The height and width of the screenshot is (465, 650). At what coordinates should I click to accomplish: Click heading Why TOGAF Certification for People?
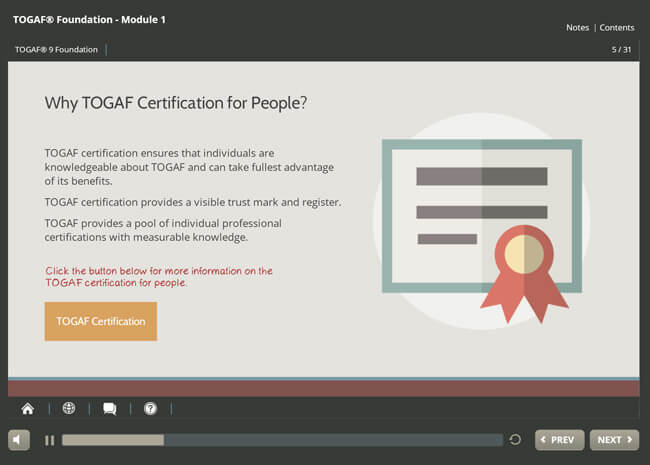(x=176, y=103)
